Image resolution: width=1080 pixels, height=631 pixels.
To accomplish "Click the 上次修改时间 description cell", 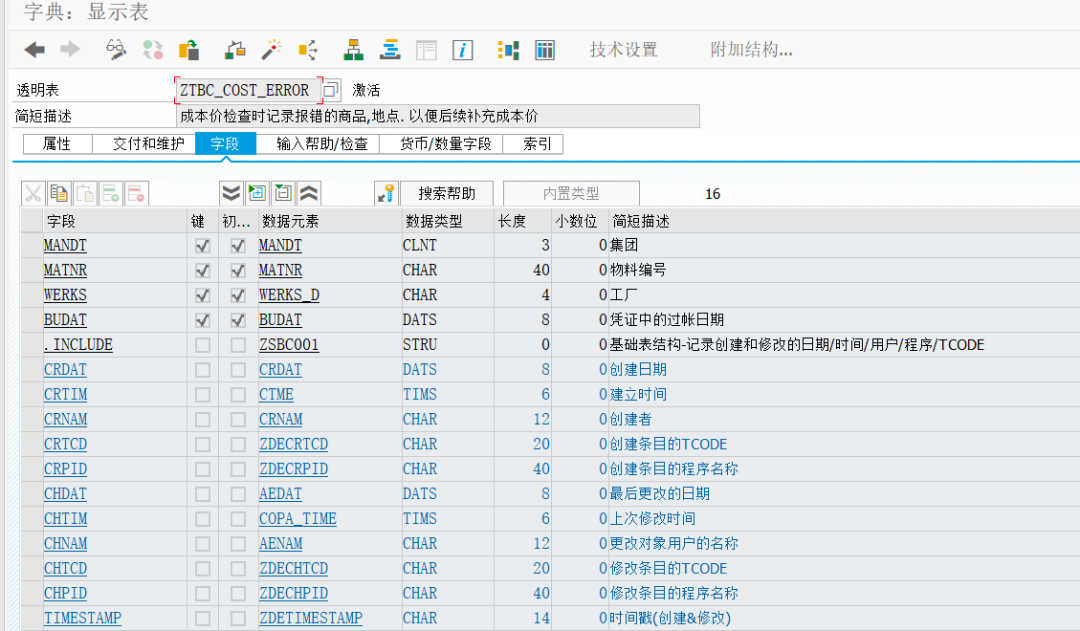I will (x=652, y=519).
